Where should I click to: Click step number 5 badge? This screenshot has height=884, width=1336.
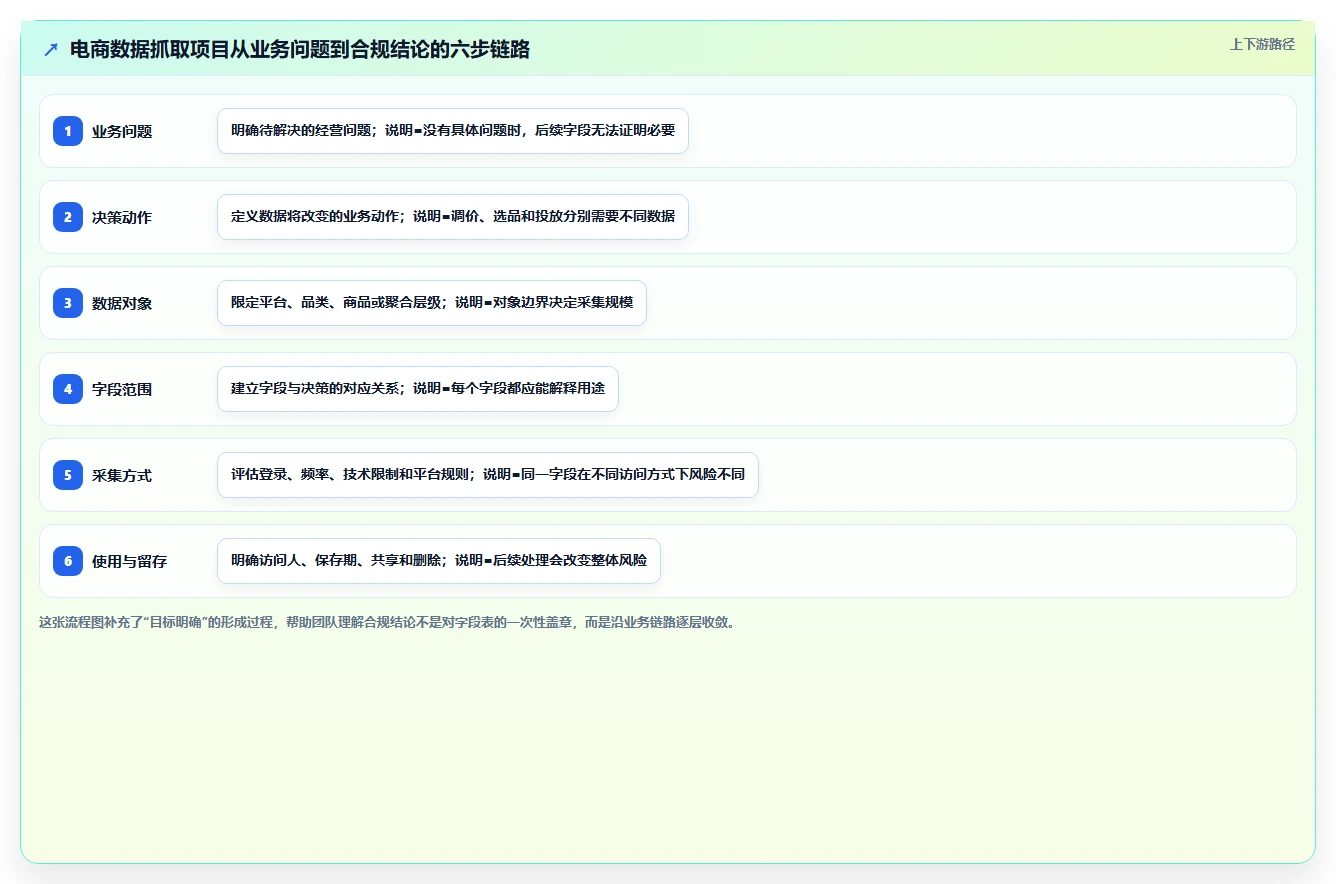68,475
